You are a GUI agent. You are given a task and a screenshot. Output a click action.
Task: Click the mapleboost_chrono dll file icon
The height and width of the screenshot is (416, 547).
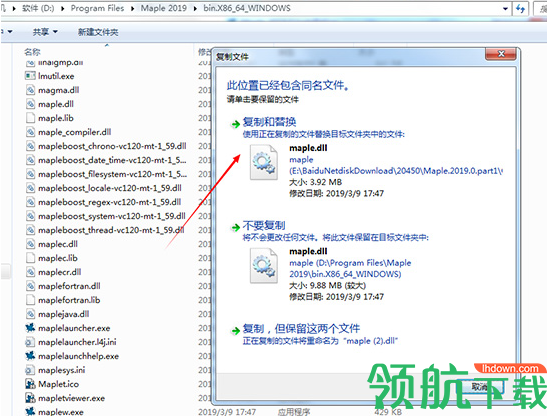click(x=30, y=146)
